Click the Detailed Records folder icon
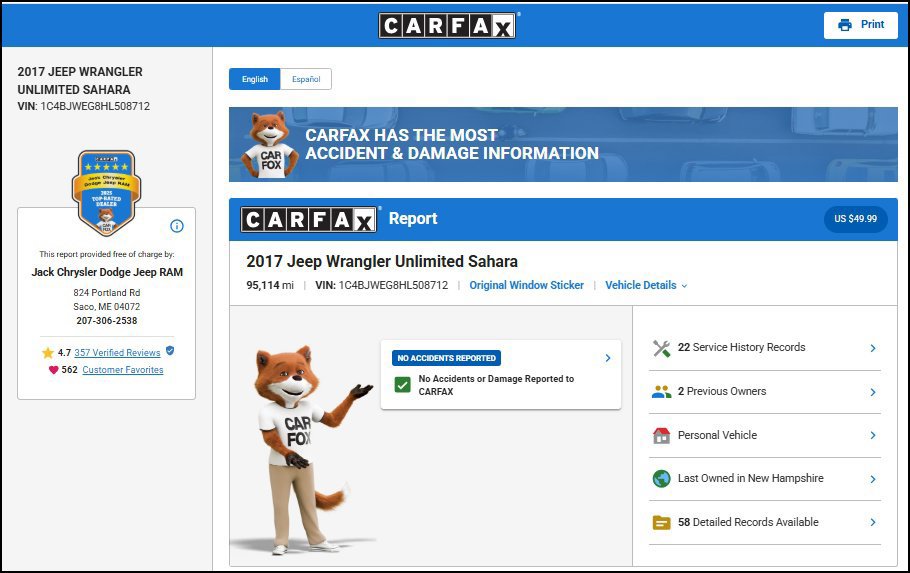 point(662,522)
